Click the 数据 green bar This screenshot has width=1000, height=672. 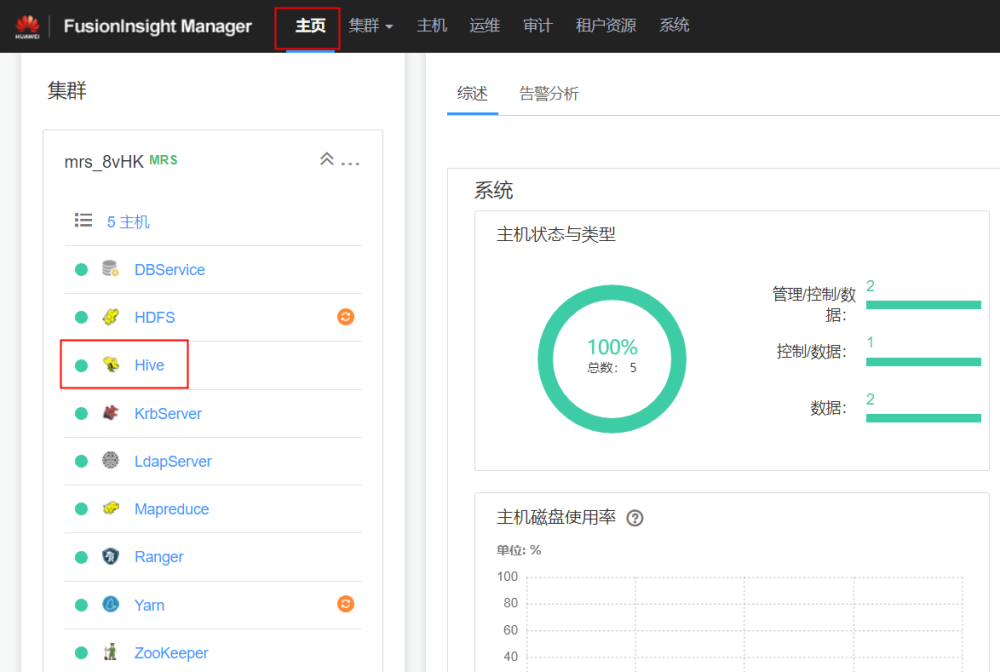pos(923,418)
